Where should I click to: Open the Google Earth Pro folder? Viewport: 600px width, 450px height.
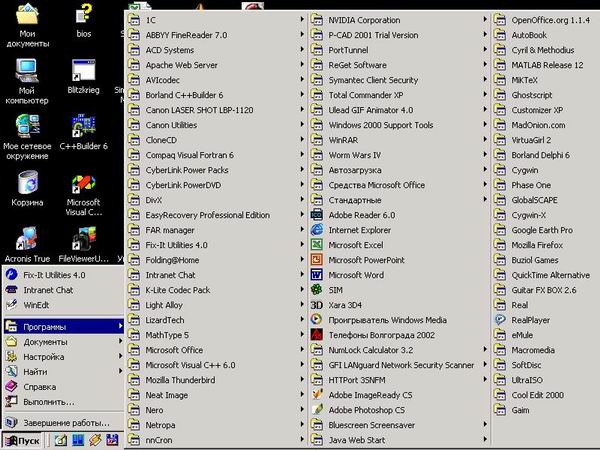click(546, 230)
